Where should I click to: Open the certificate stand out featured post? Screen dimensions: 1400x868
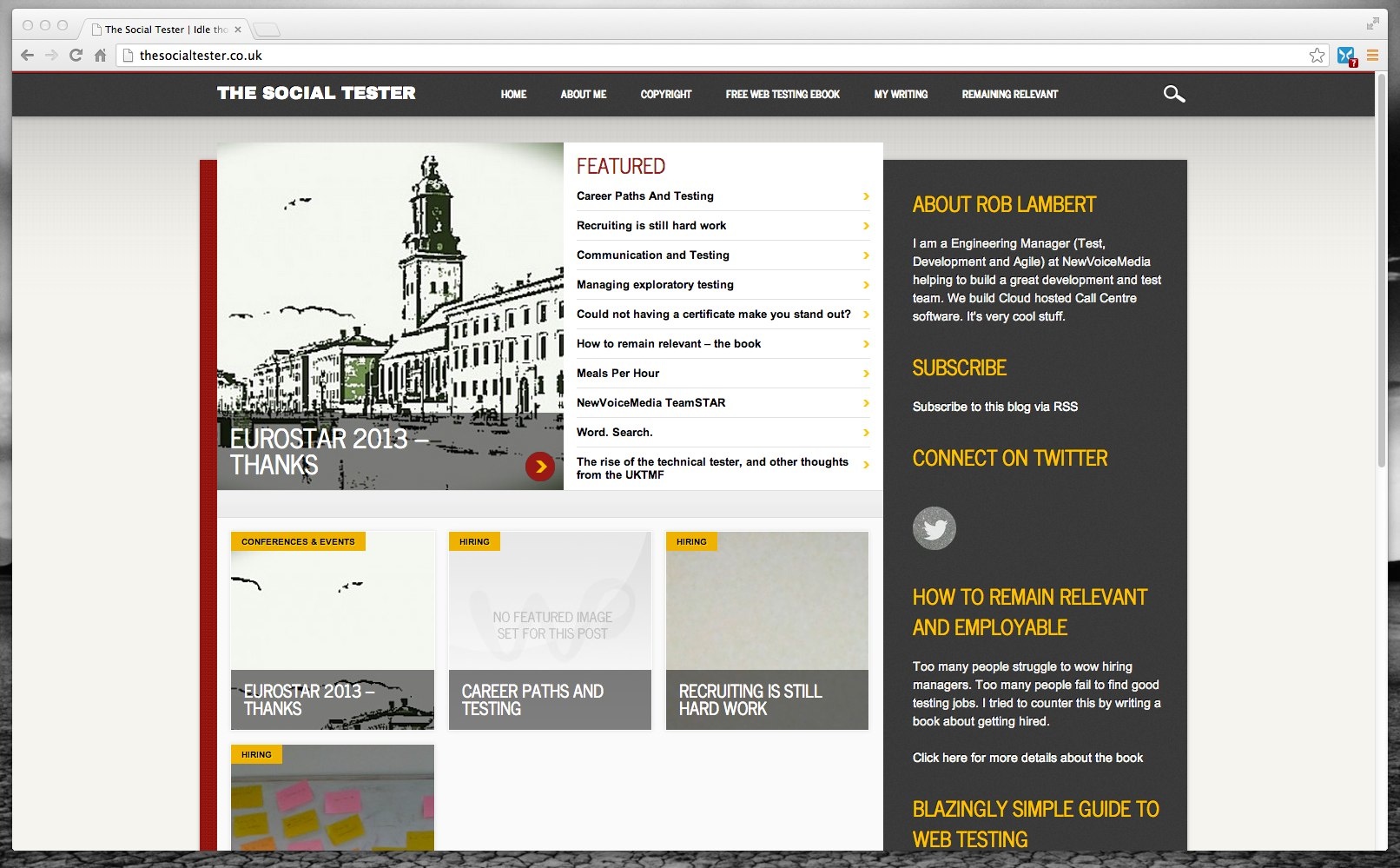pos(714,315)
